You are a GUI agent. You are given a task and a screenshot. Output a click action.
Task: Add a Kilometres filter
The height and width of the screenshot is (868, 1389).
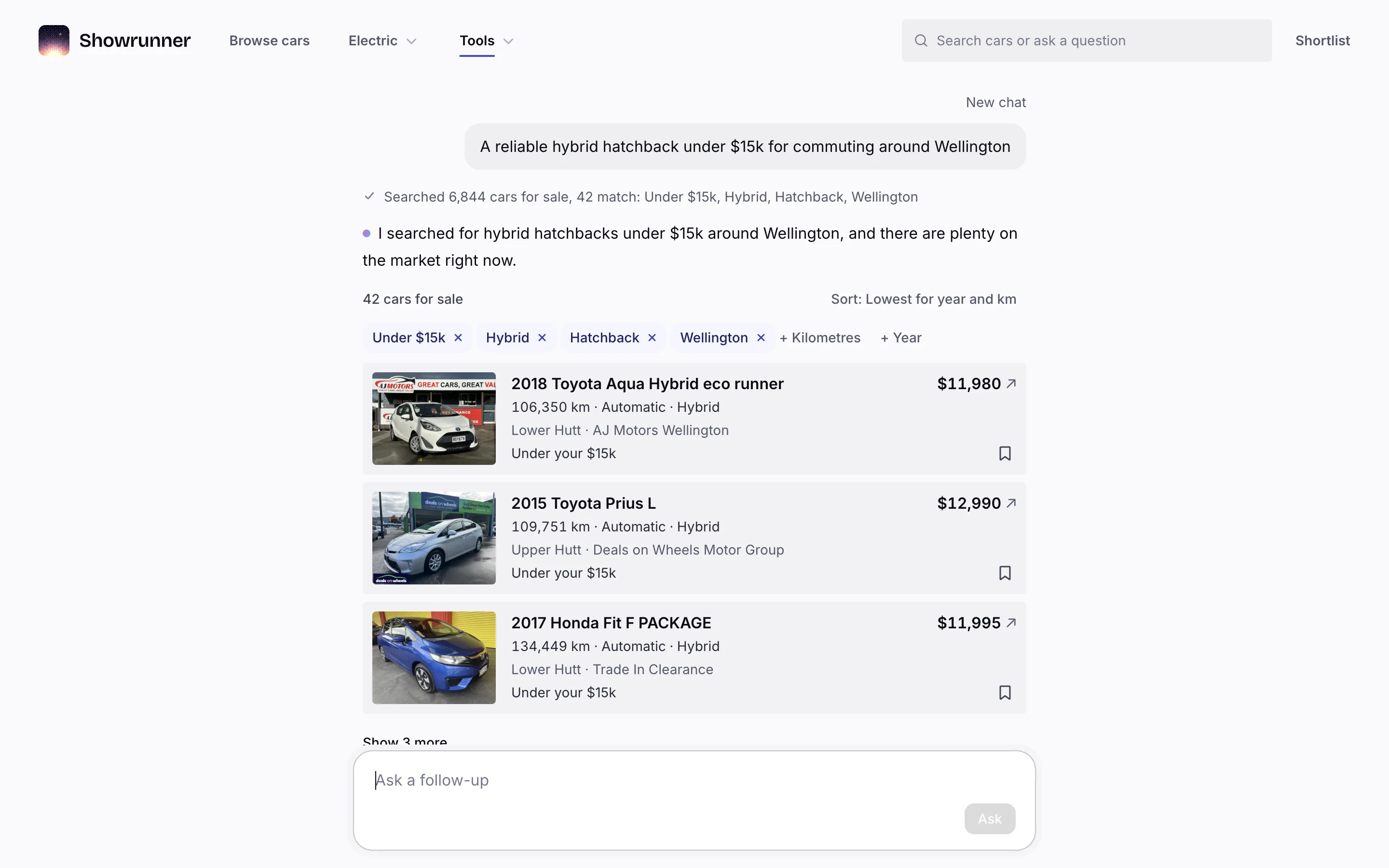coord(819,338)
